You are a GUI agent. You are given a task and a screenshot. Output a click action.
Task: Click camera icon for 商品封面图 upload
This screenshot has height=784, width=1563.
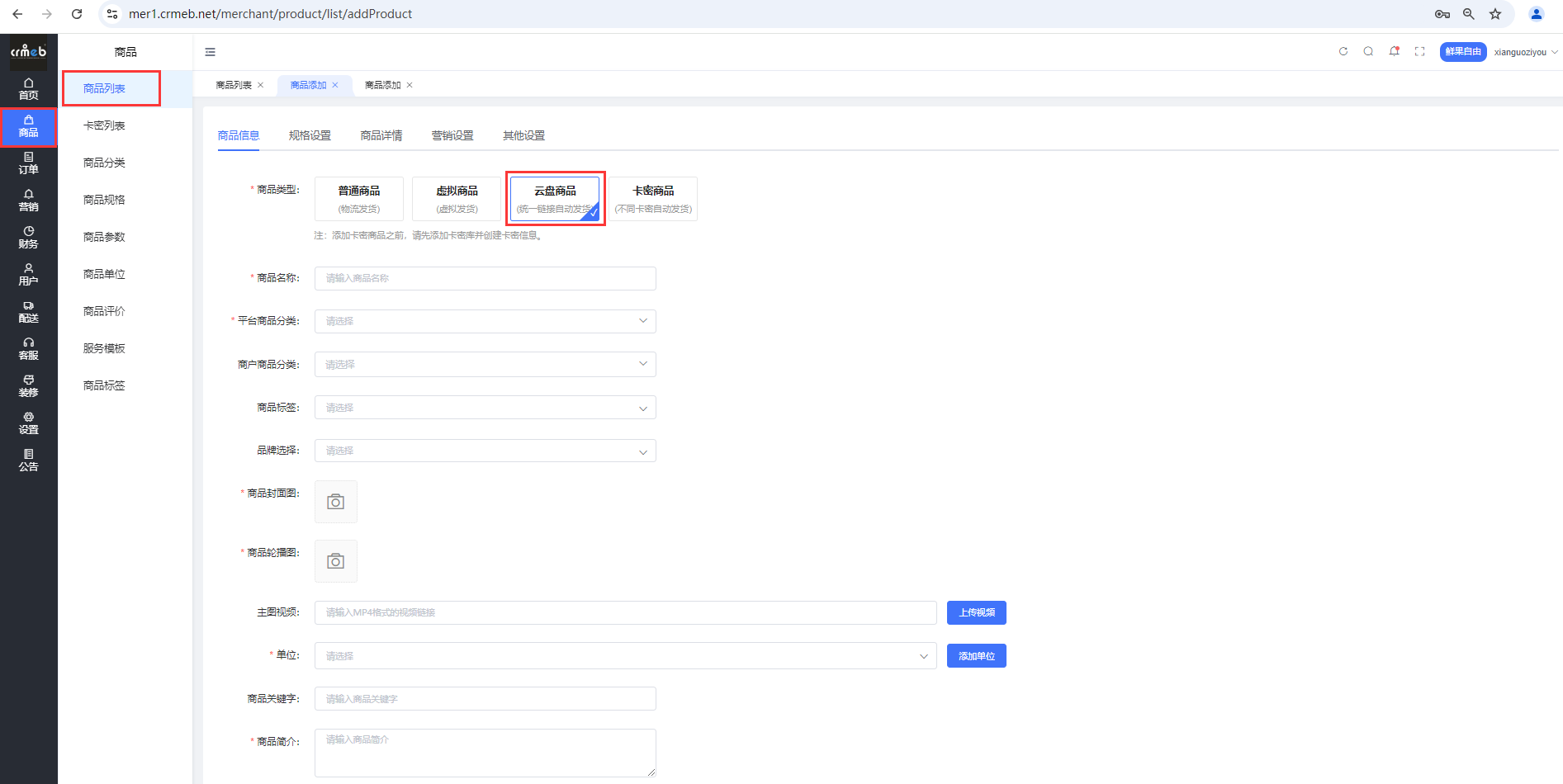(x=335, y=502)
